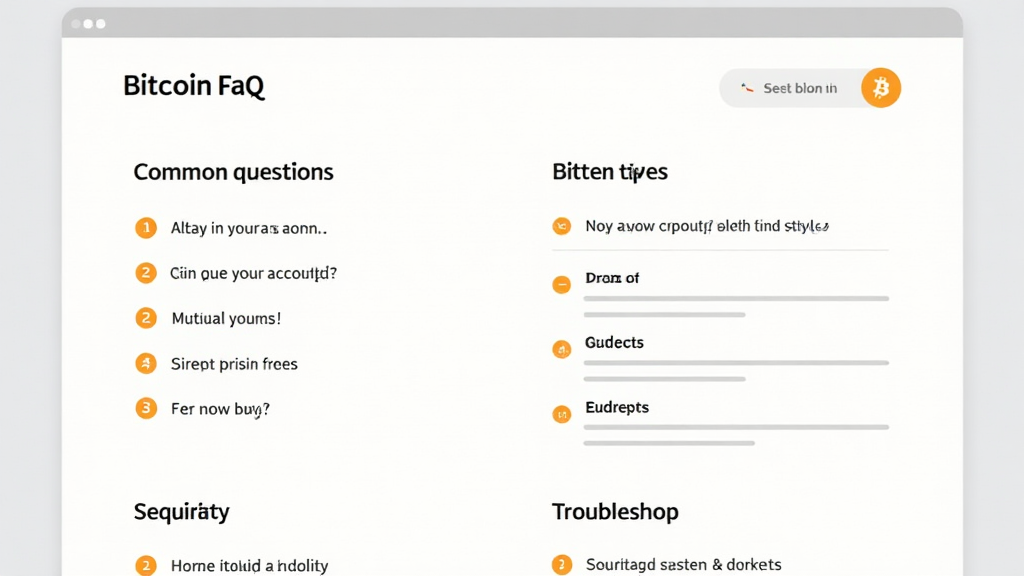Viewport: 1024px width, 576px height.
Task: Click the orange Bitcoin logo button
Action: pyautogui.click(x=881, y=88)
